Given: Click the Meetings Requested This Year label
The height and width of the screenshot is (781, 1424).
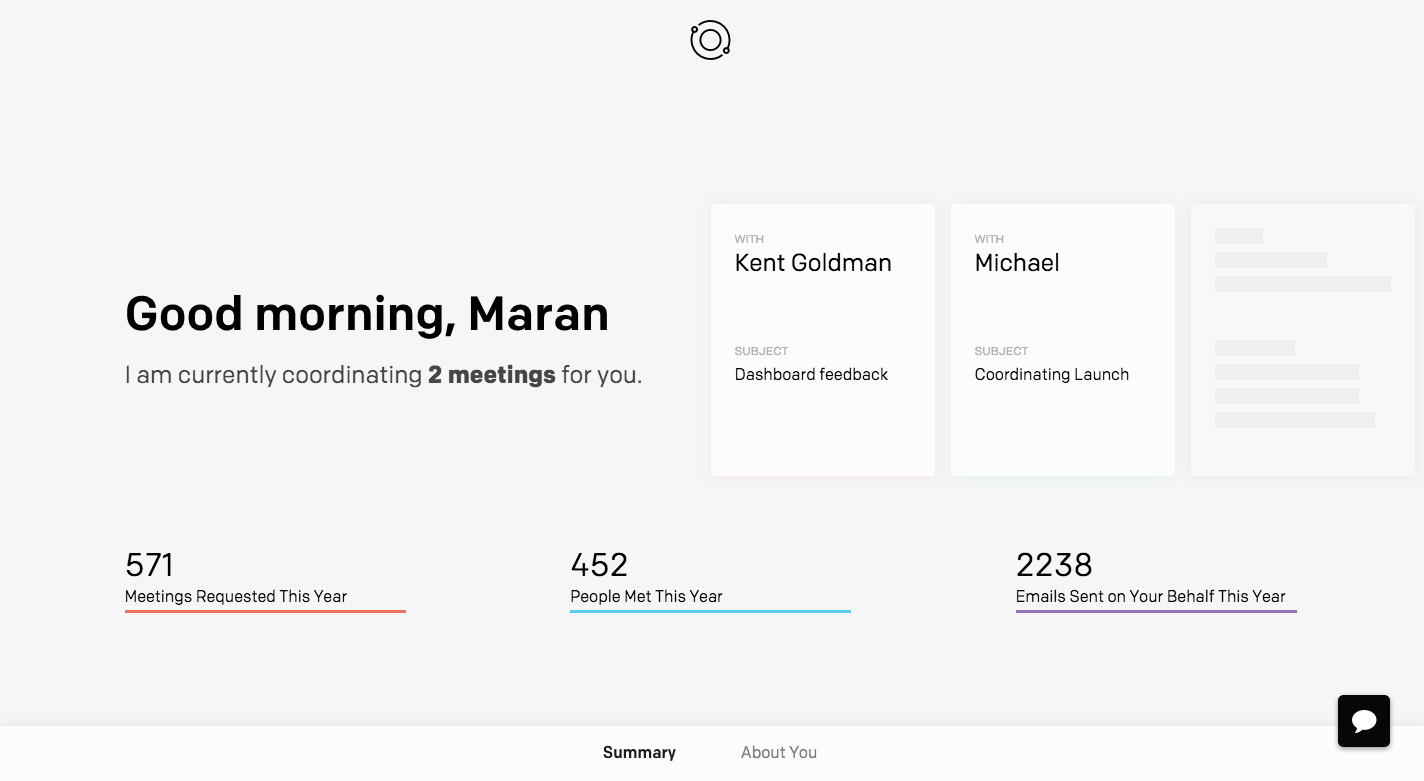Looking at the screenshot, I should coord(236,596).
